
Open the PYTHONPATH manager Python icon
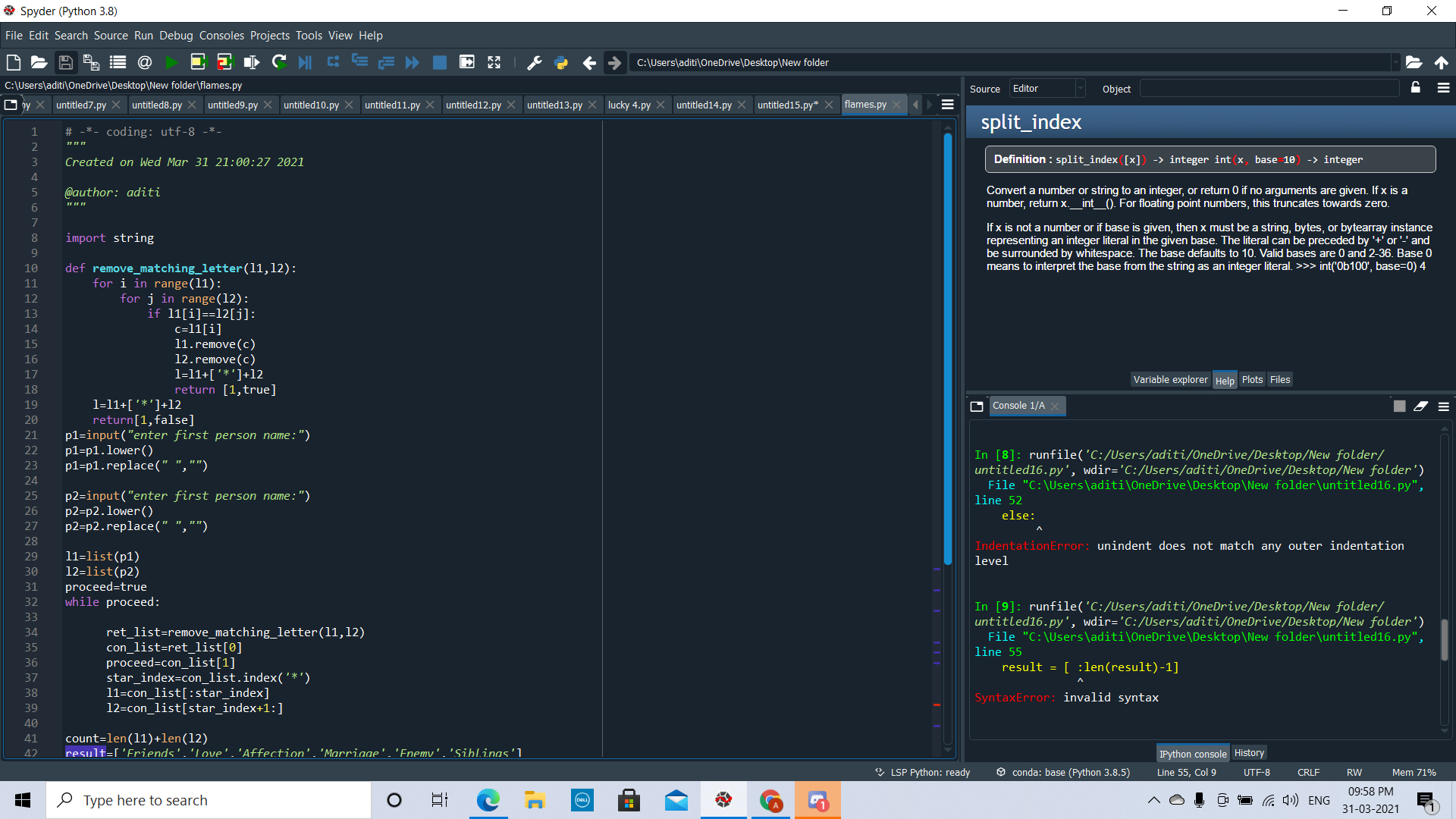[562, 62]
